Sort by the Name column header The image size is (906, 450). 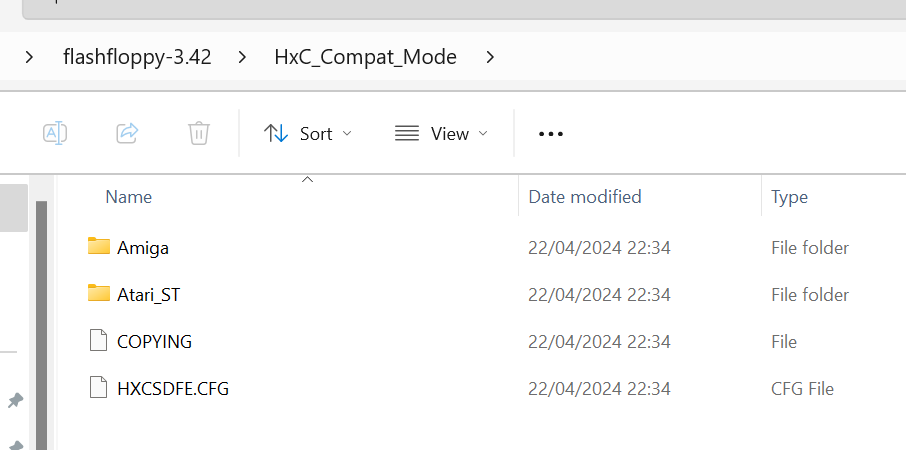point(128,197)
